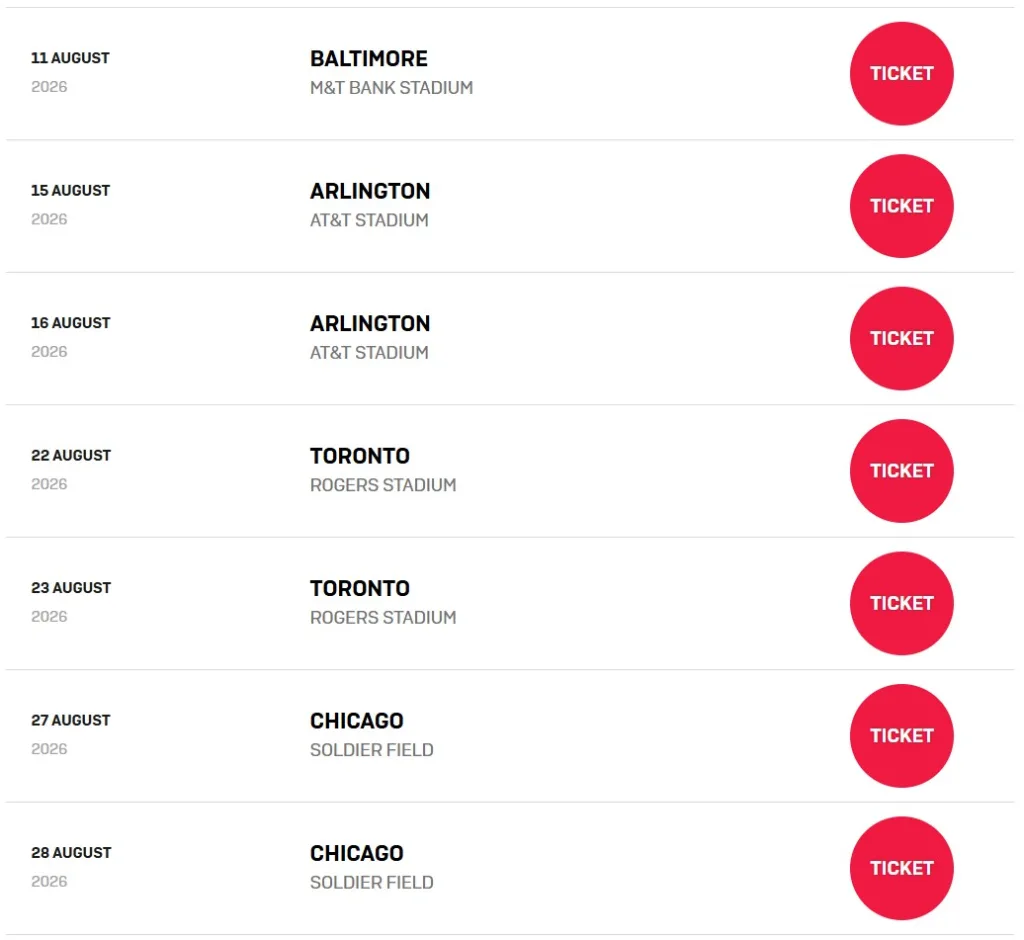
Task: Select CHICAGO heading in the 27 August row
Action: pos(357,721)
